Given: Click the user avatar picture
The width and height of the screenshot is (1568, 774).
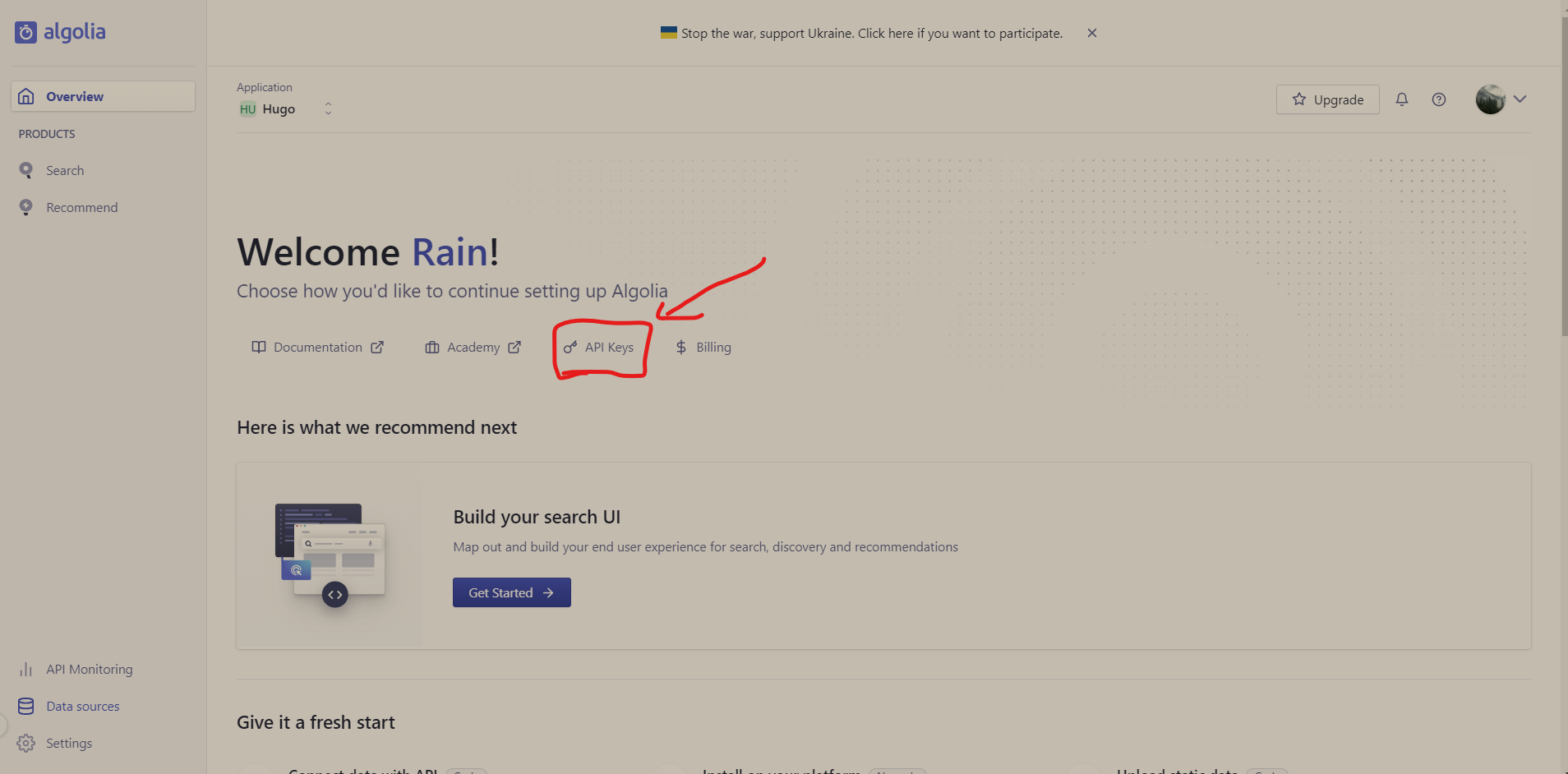Looking at the screenshot, I should point(1490,99).
